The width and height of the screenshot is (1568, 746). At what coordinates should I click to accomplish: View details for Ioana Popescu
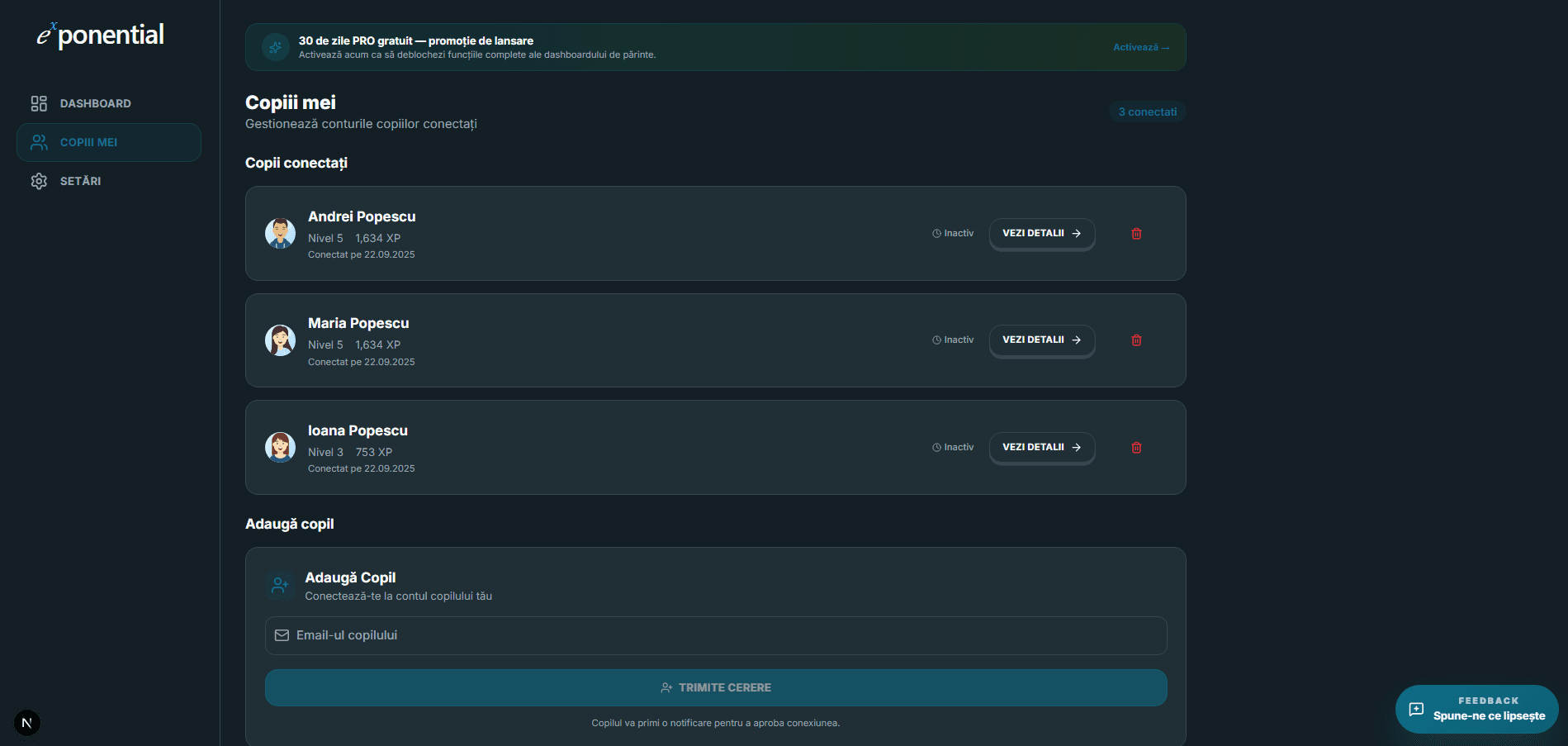[1042, 448]
